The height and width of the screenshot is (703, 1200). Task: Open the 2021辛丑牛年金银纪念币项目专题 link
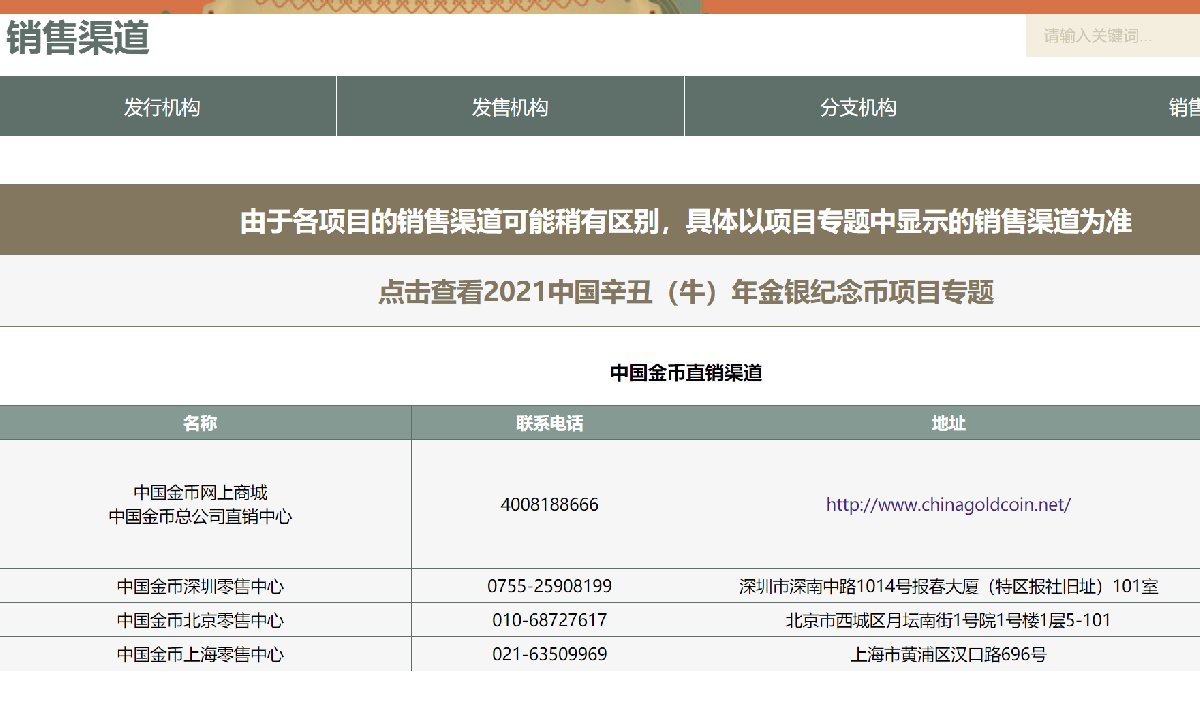click(688, 292)
